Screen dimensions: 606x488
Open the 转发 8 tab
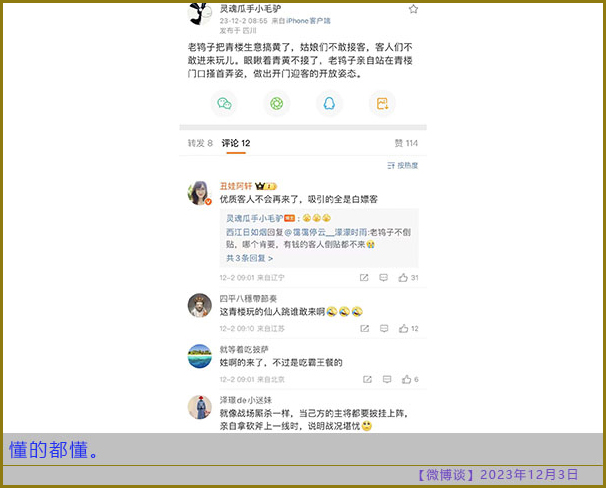[x=200, y=143]
